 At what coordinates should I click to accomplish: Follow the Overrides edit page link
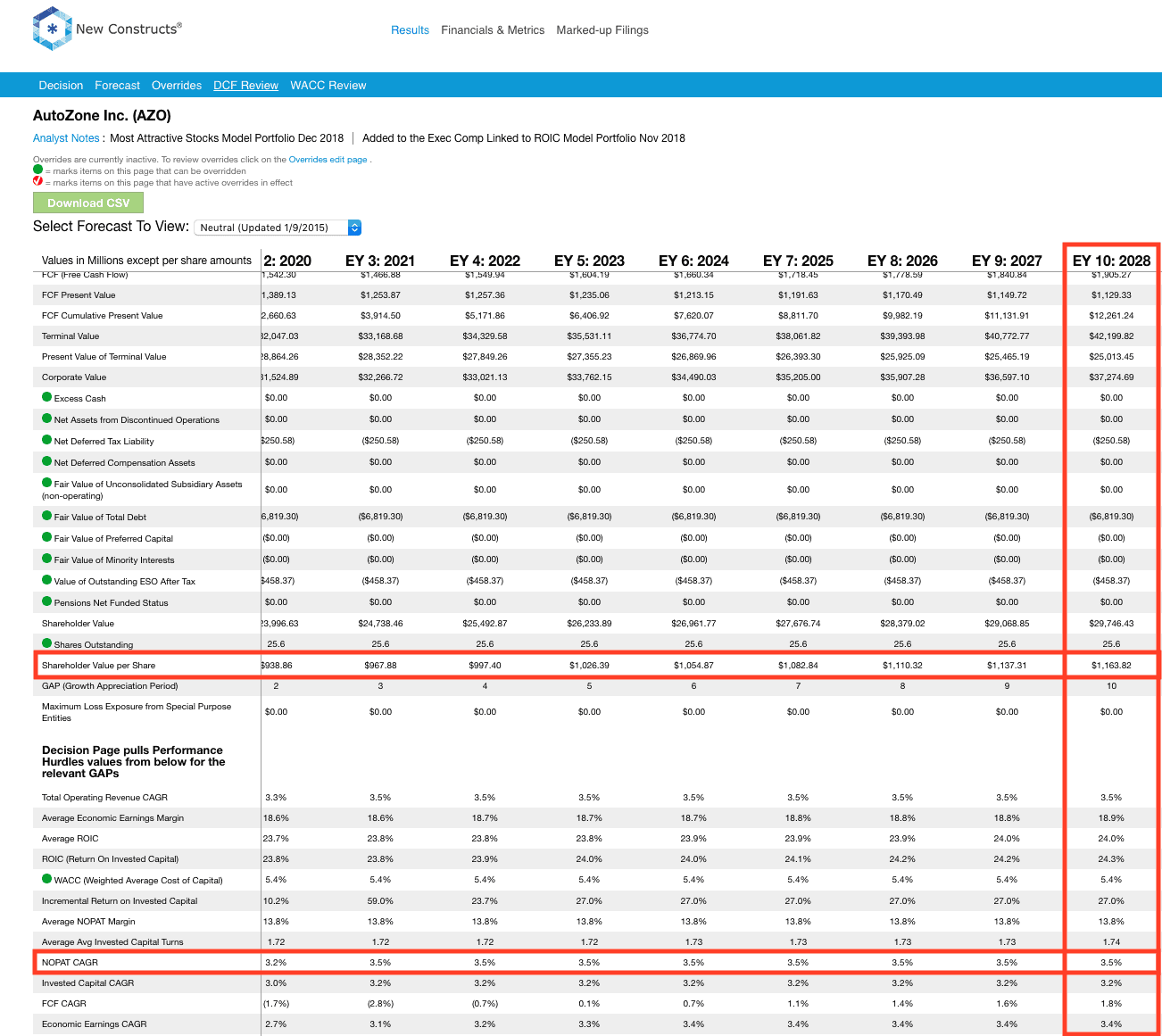328,160
